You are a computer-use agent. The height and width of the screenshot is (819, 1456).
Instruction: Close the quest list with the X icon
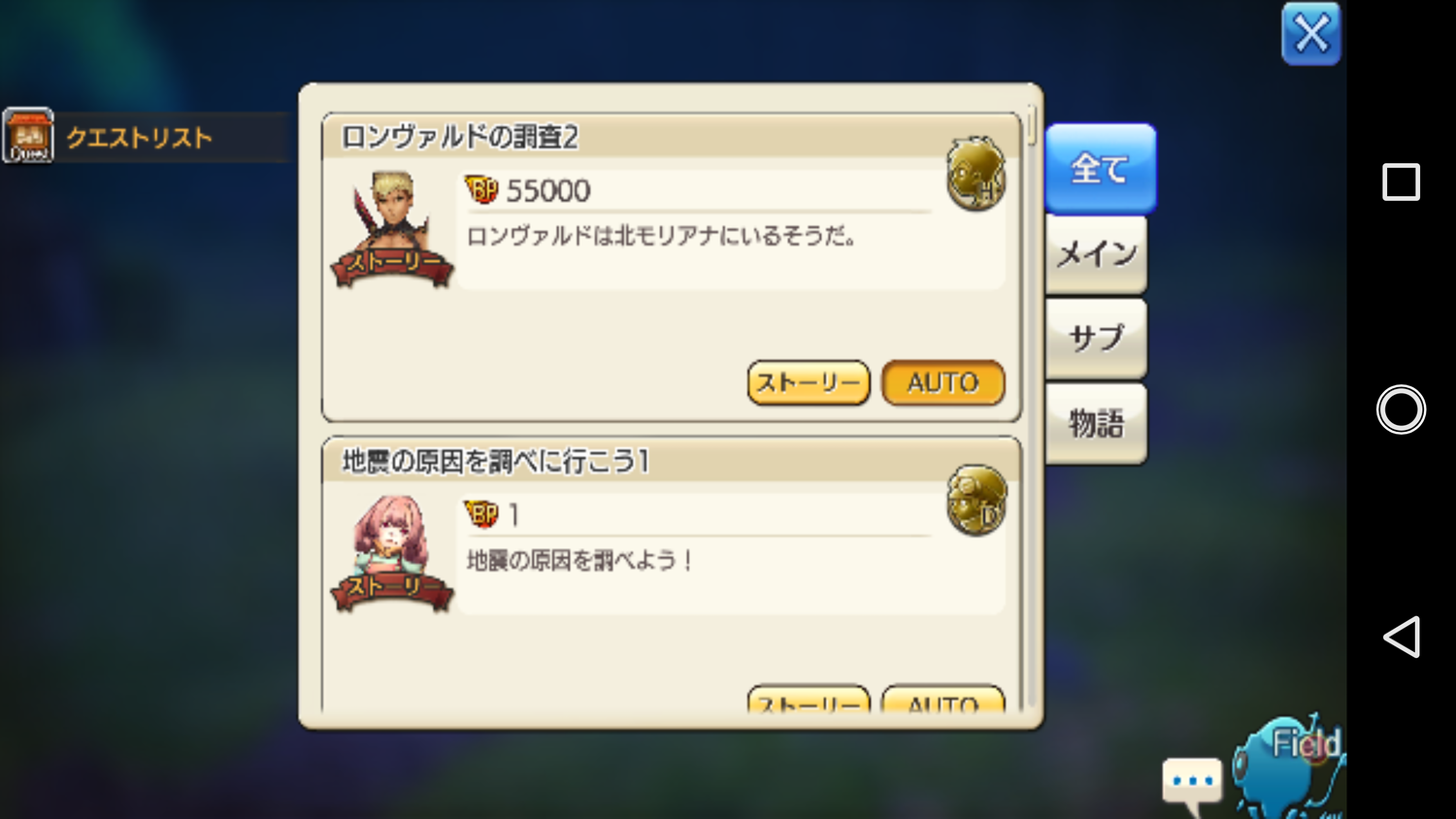click(x=1310, y=34)
